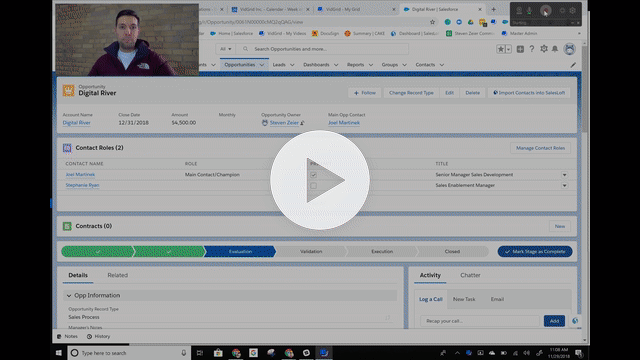Open the Leads tab dropdown chevron
The height and width of the screenshot is (360, 640).
click(292, 65)
